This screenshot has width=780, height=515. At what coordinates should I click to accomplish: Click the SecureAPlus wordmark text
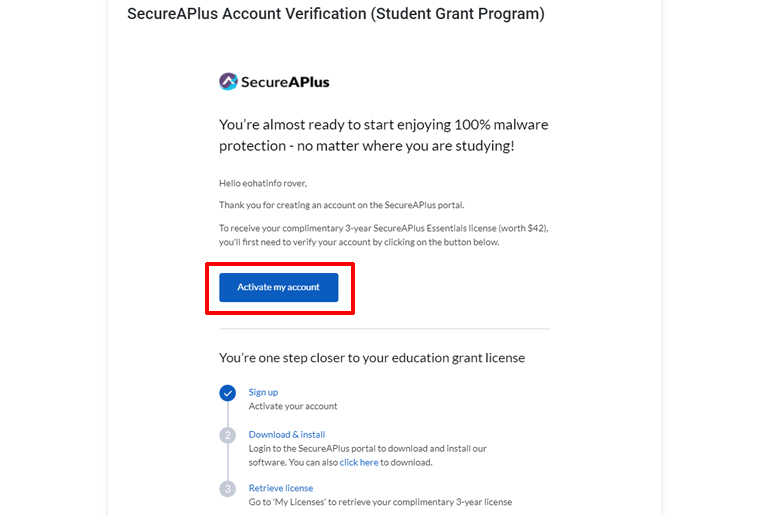(285, 82)
